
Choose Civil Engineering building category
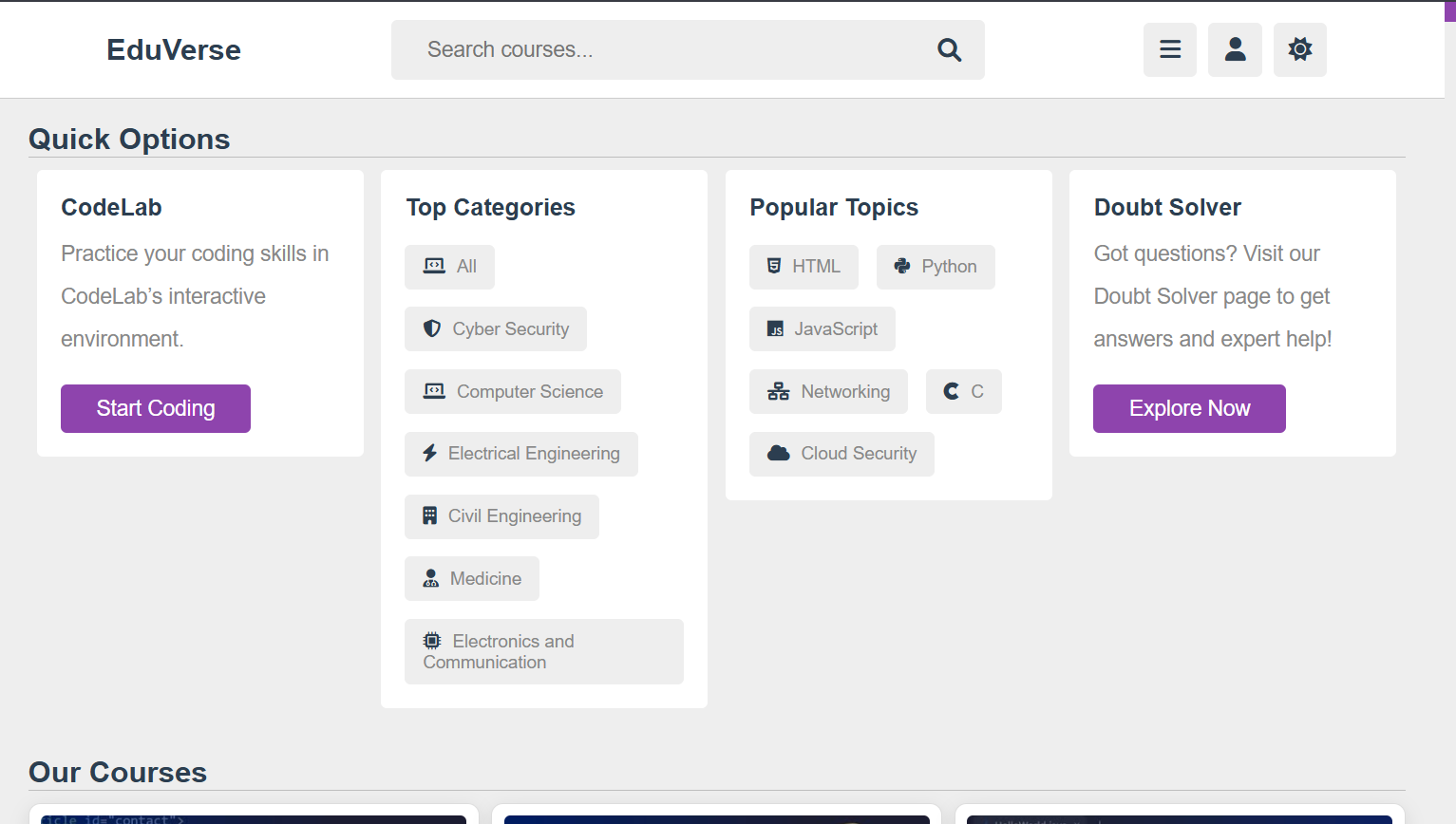[501, 516]
